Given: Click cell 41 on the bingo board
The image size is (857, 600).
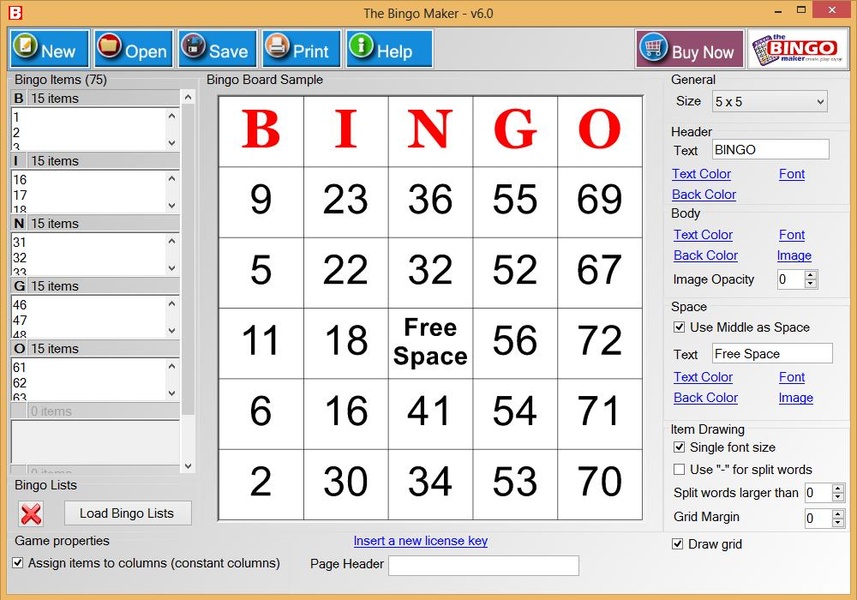Looking at the screenshot, I should tap(430, 413).
